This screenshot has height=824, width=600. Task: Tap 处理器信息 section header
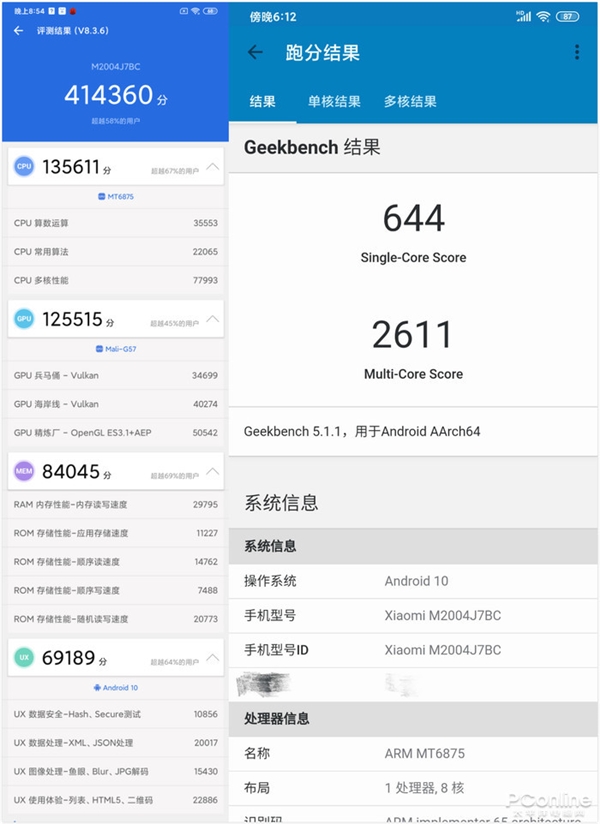click(x=413, y=719)
